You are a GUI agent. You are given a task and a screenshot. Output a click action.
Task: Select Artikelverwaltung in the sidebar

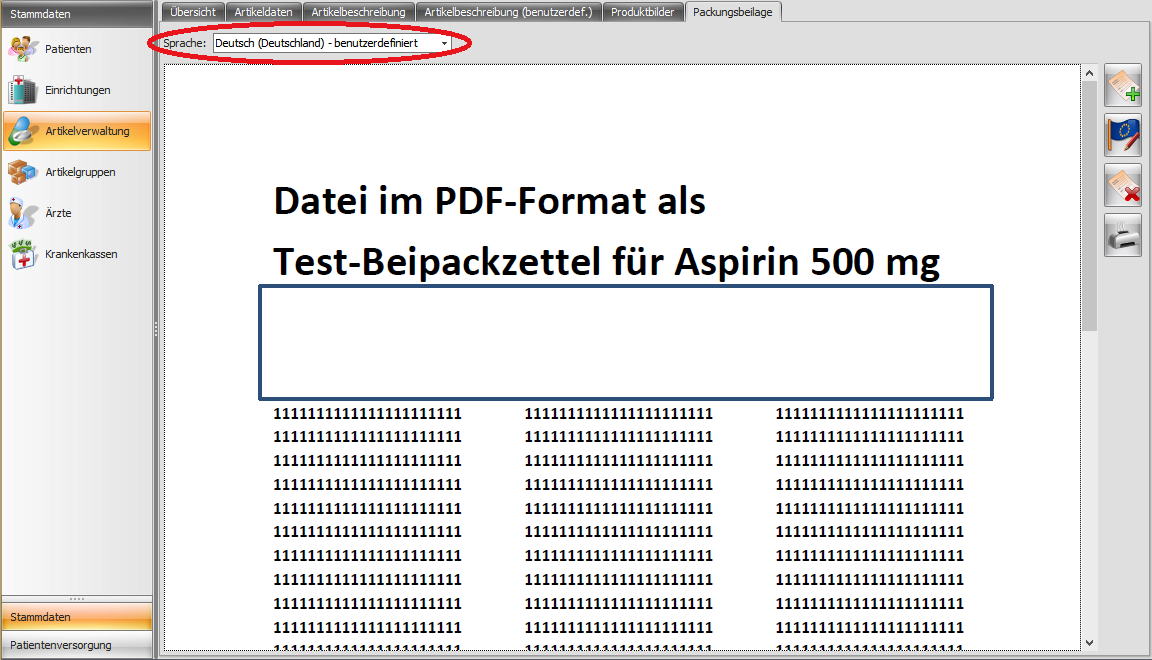(x=77, y=132)
